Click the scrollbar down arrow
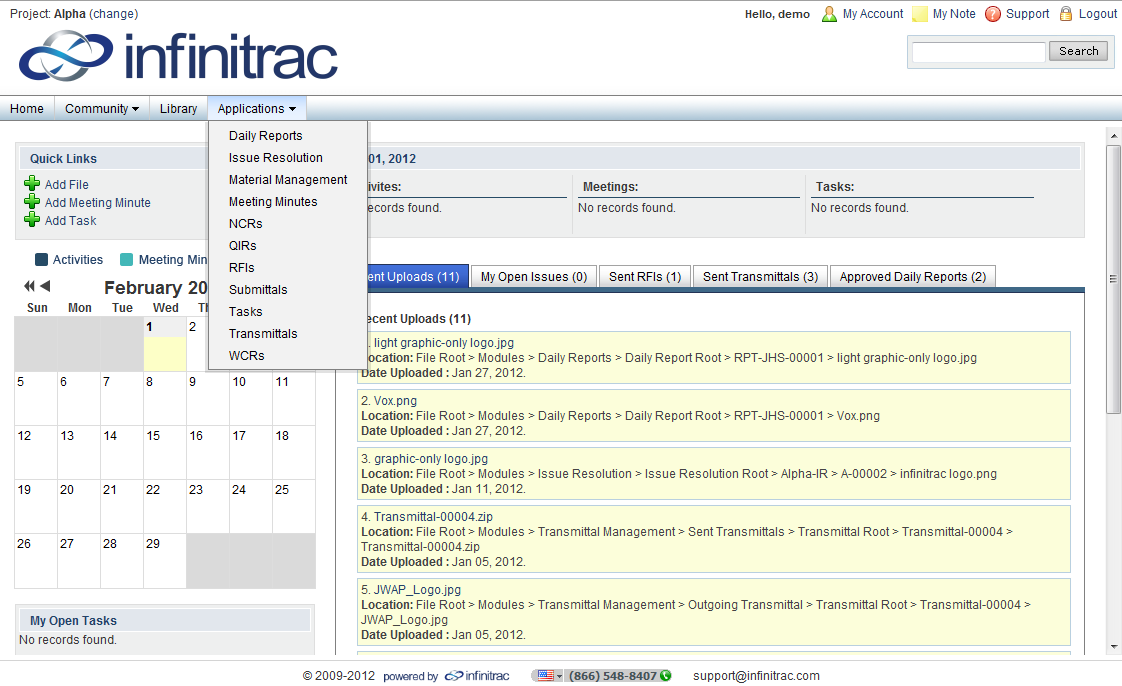1122x686 pixels. tap(1113, 647)
